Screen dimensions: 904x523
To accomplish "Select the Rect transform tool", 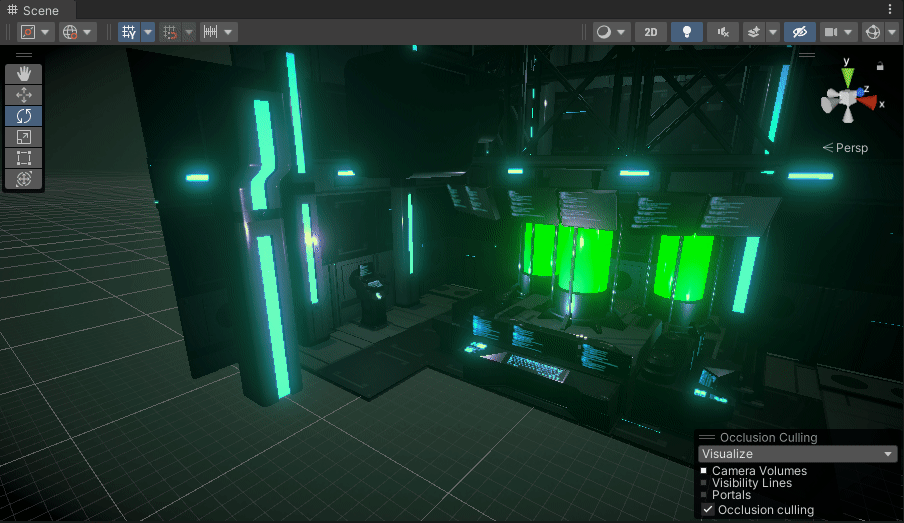I will coord(24,157).
